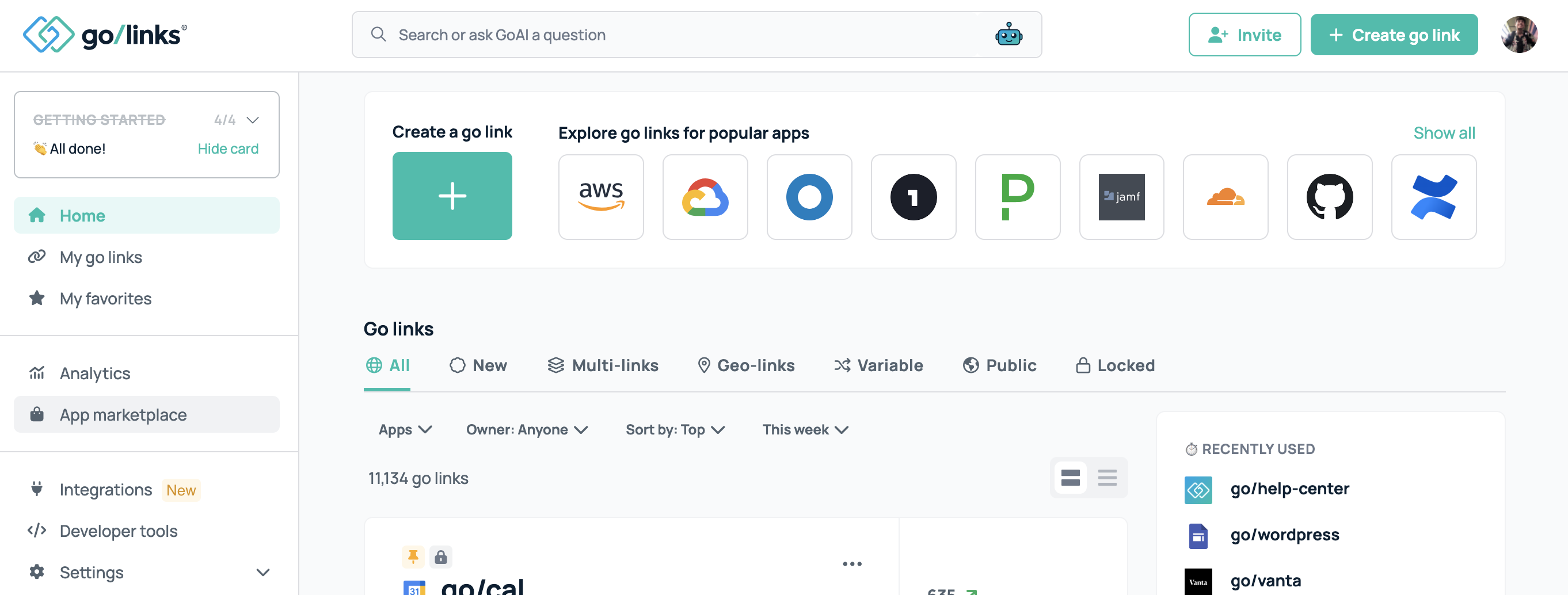Click the Go links section heading
The width and height of the screenshot is (1568, 595).
point(398,329)
